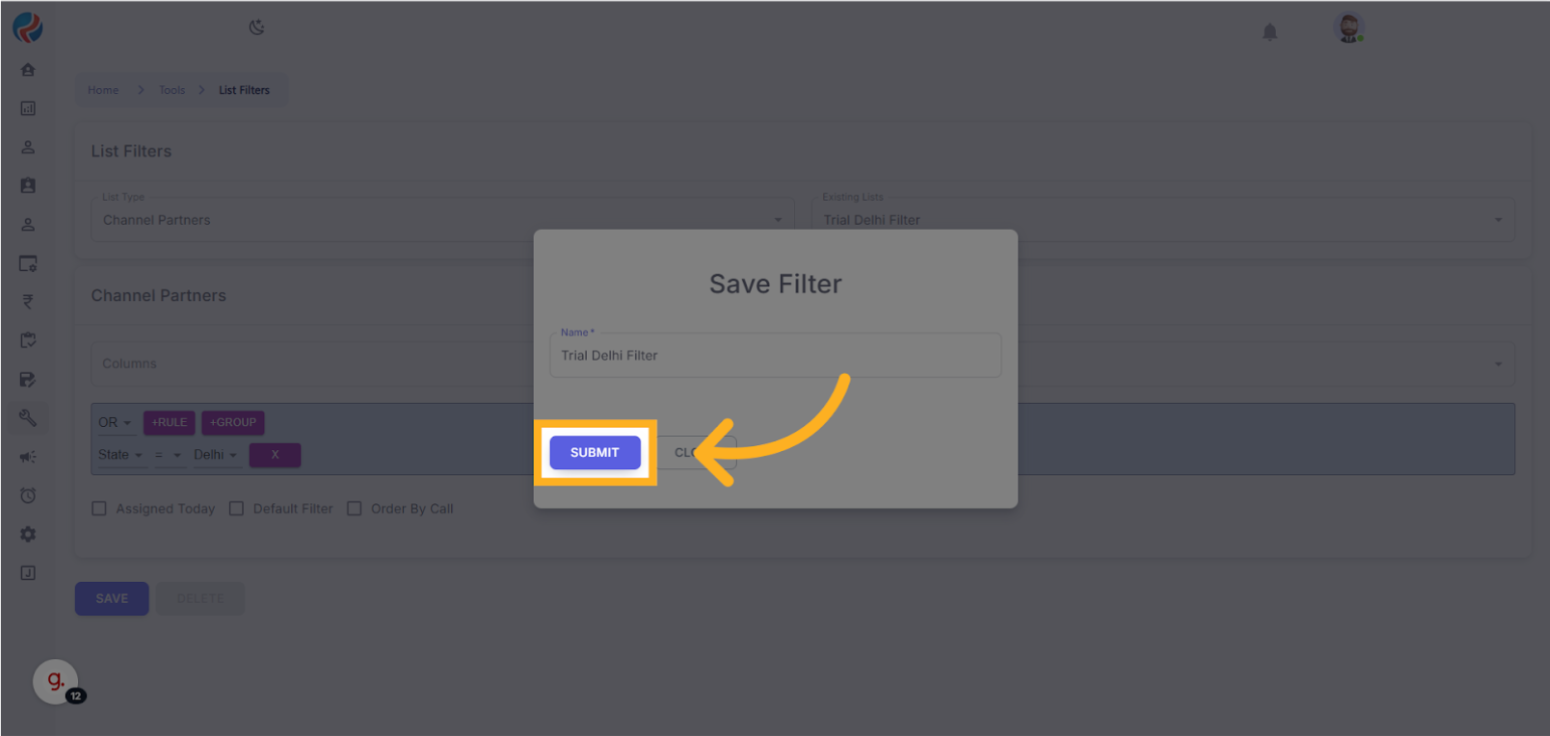1550x736 pixels.
Task: Open the List Type dropdown
Action: (442, 220)
